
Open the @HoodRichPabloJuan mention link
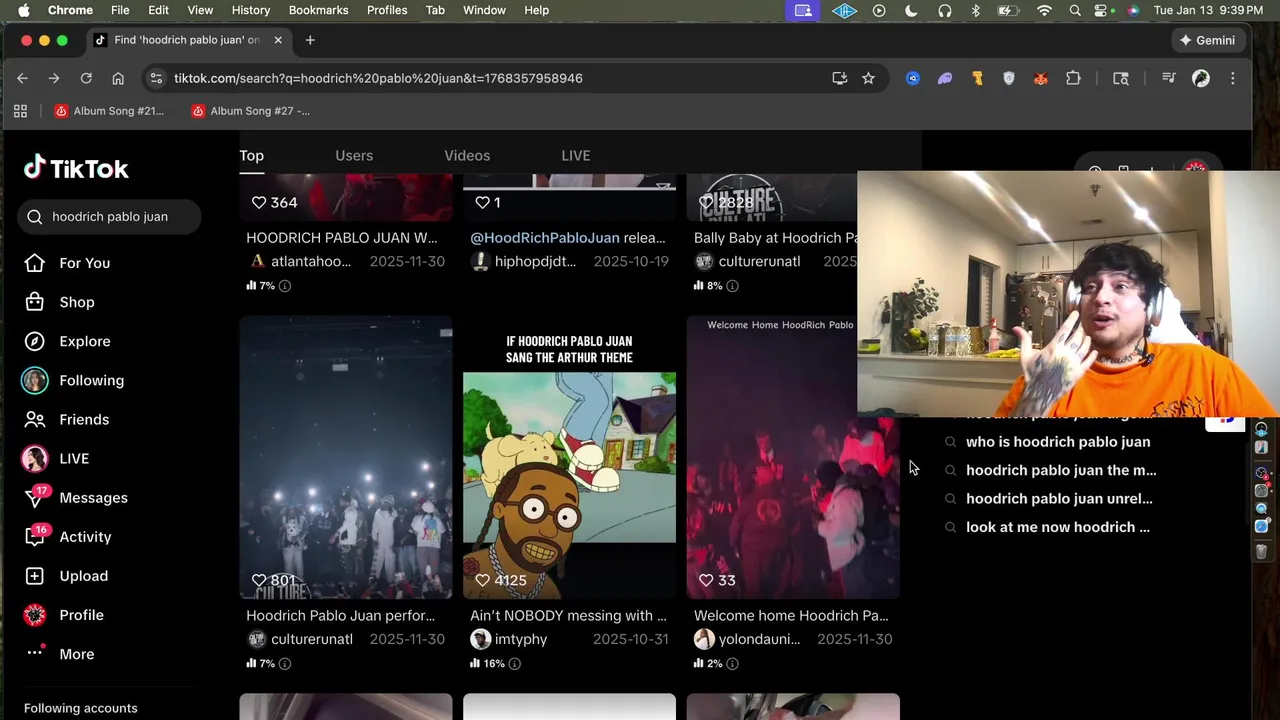click(545, 238)
